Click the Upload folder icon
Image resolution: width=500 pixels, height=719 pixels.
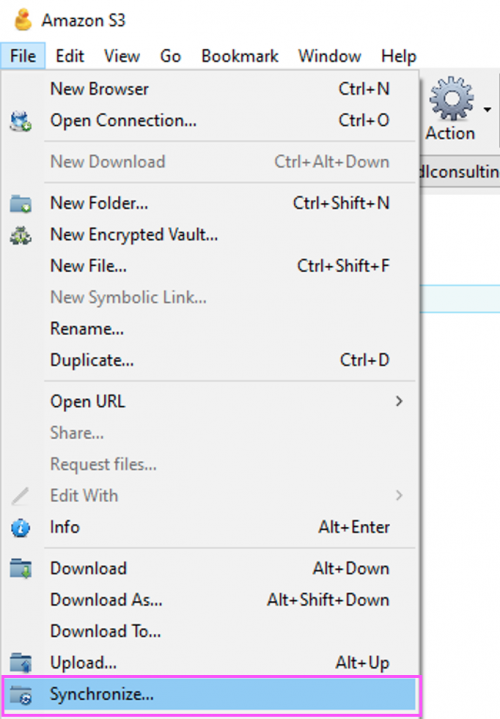(21, 663)
